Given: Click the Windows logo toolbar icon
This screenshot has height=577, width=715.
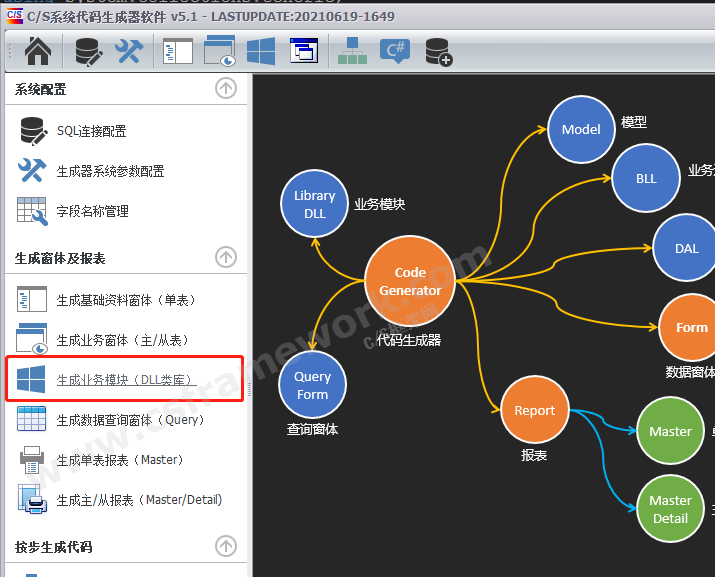Looking at the screenshot, I should [x=261, y=51].
